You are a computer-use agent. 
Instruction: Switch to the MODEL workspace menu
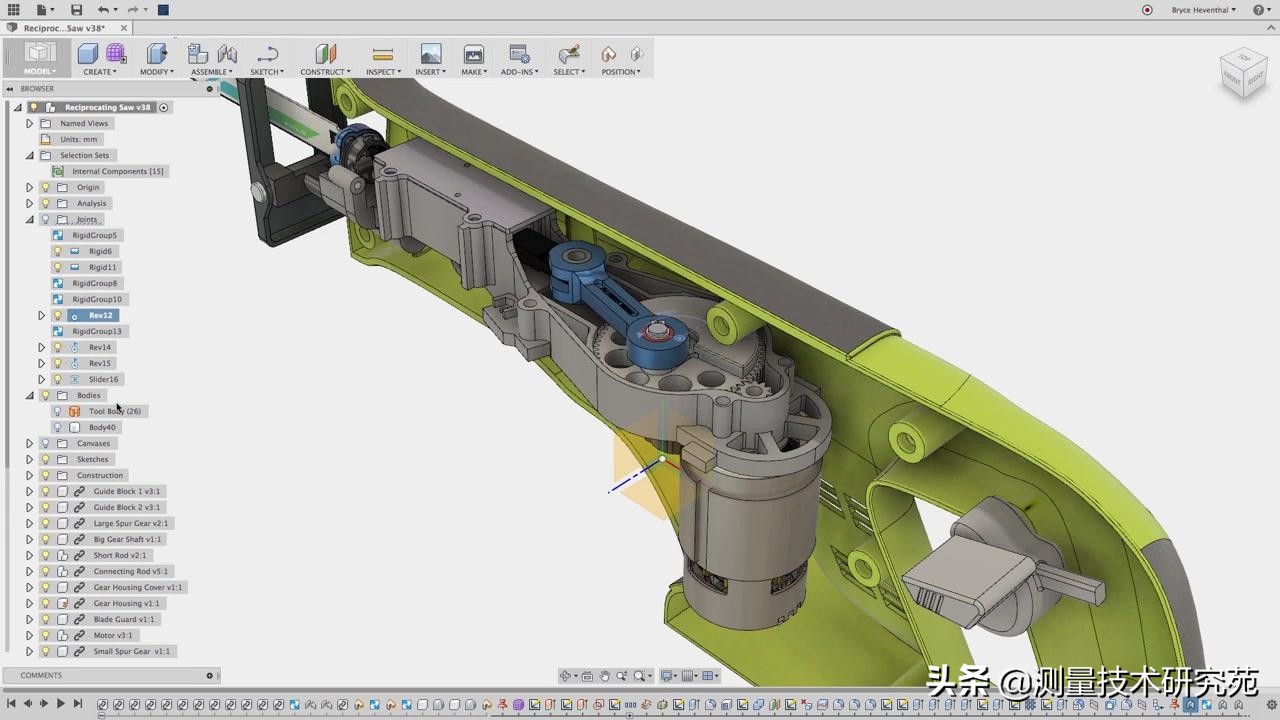pos(38,71)
